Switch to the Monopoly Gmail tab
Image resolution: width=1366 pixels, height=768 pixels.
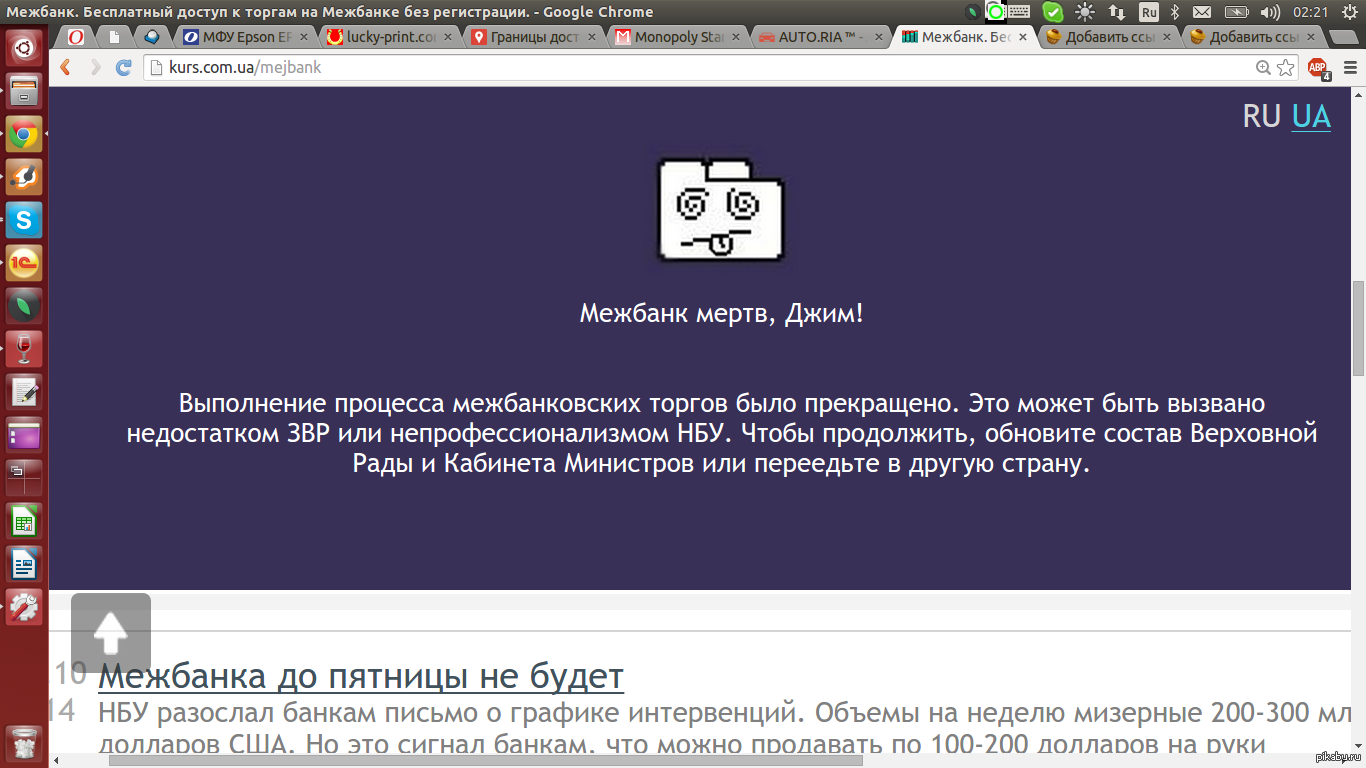tap(676, 38)
